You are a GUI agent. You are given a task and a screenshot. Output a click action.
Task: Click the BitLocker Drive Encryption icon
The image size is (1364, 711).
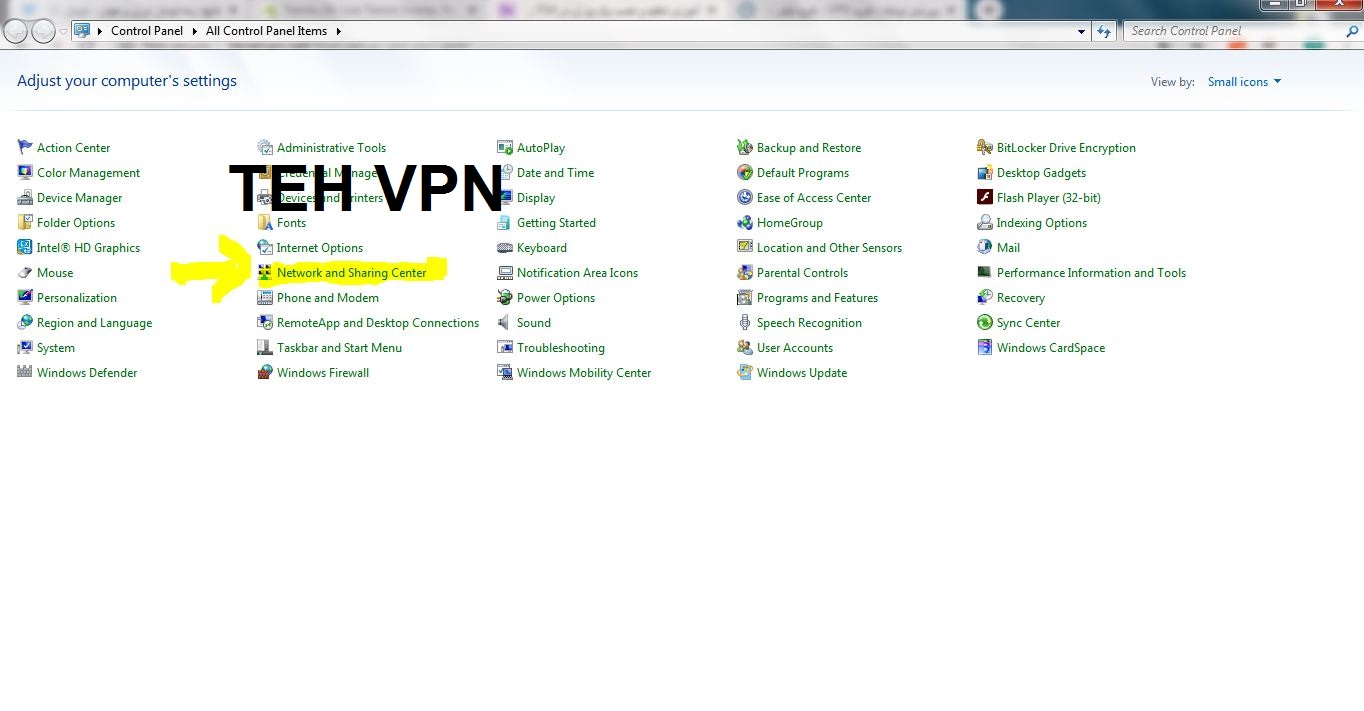pos(985,147)
